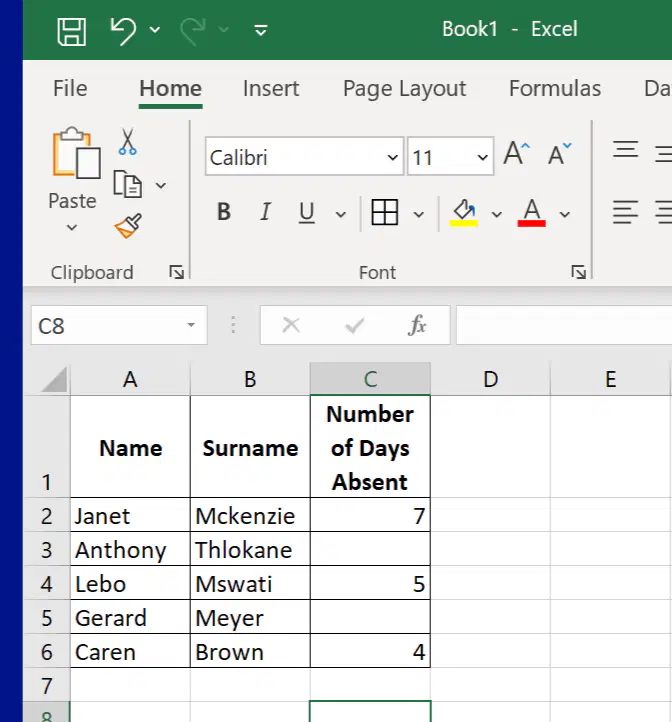The image size is (672, 722).
Task: Click the Cancel X in formula bar
Action: pyautogui.click(x=291, y=325)
